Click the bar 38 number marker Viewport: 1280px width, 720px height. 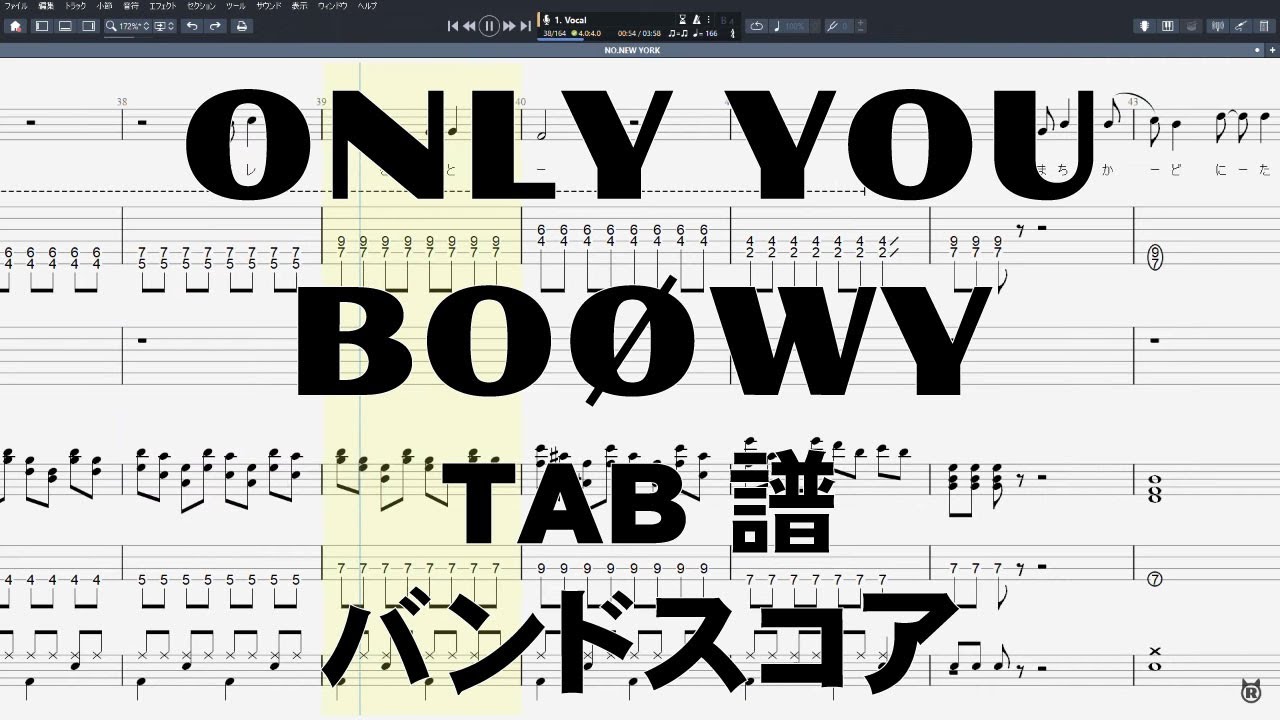click(122, 101)
